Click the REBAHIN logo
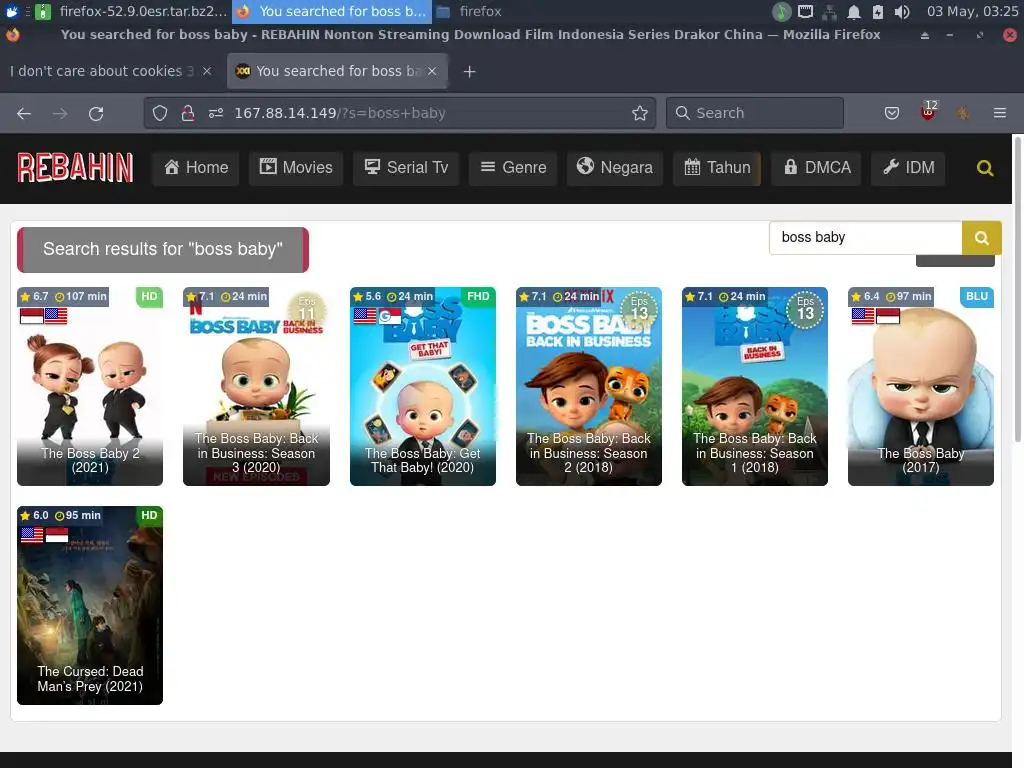Viewport: 1024px width, 768px height. (x=75, y=168)
